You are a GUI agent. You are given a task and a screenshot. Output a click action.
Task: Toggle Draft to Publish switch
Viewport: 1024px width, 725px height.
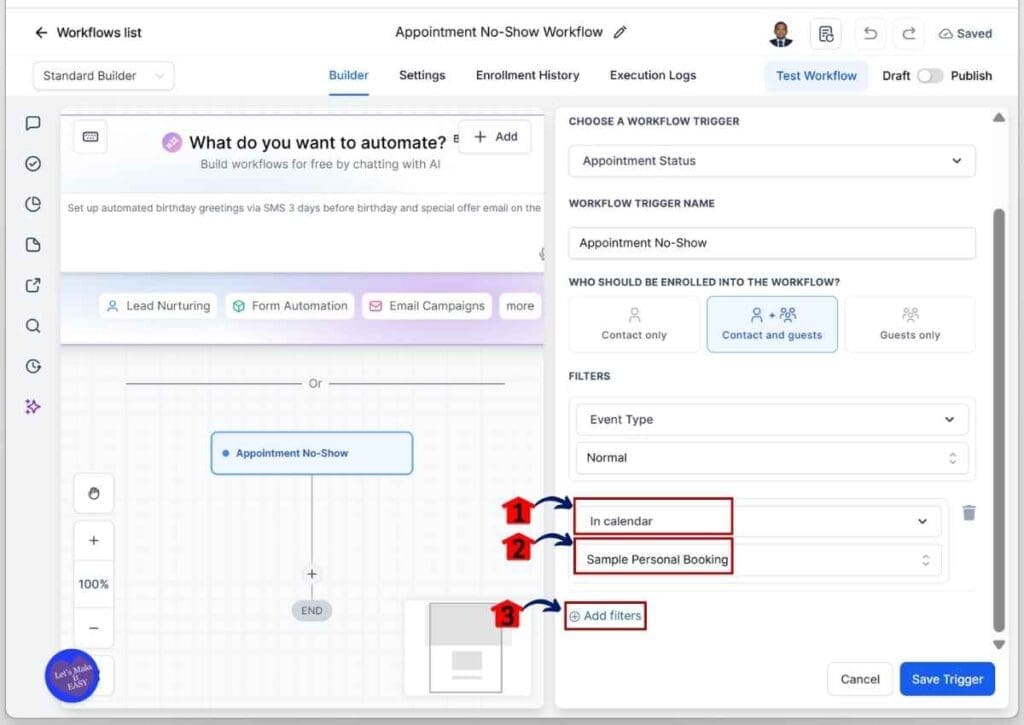click(930, 76)
